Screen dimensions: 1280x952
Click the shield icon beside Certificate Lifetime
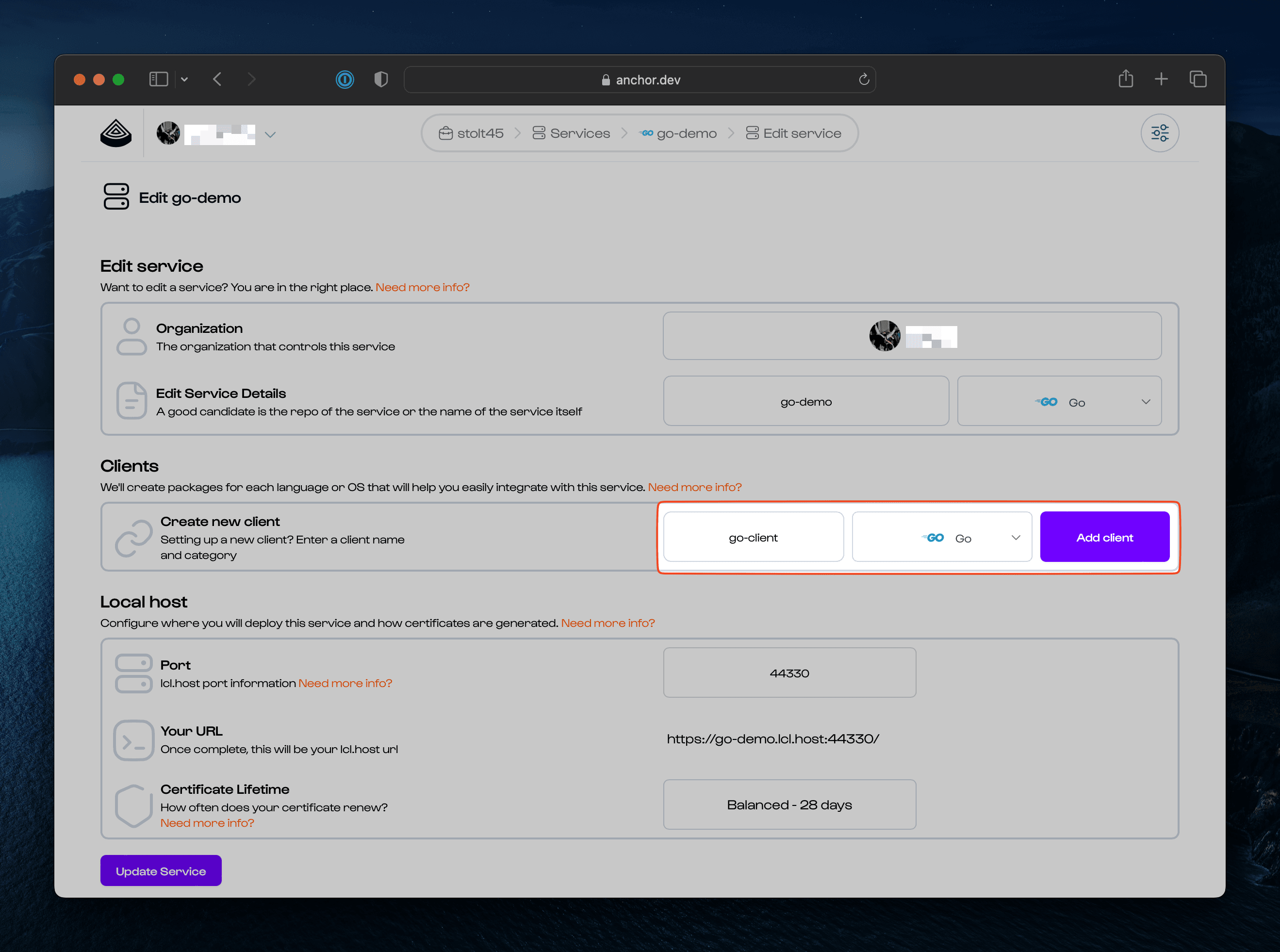click(133, 805)
